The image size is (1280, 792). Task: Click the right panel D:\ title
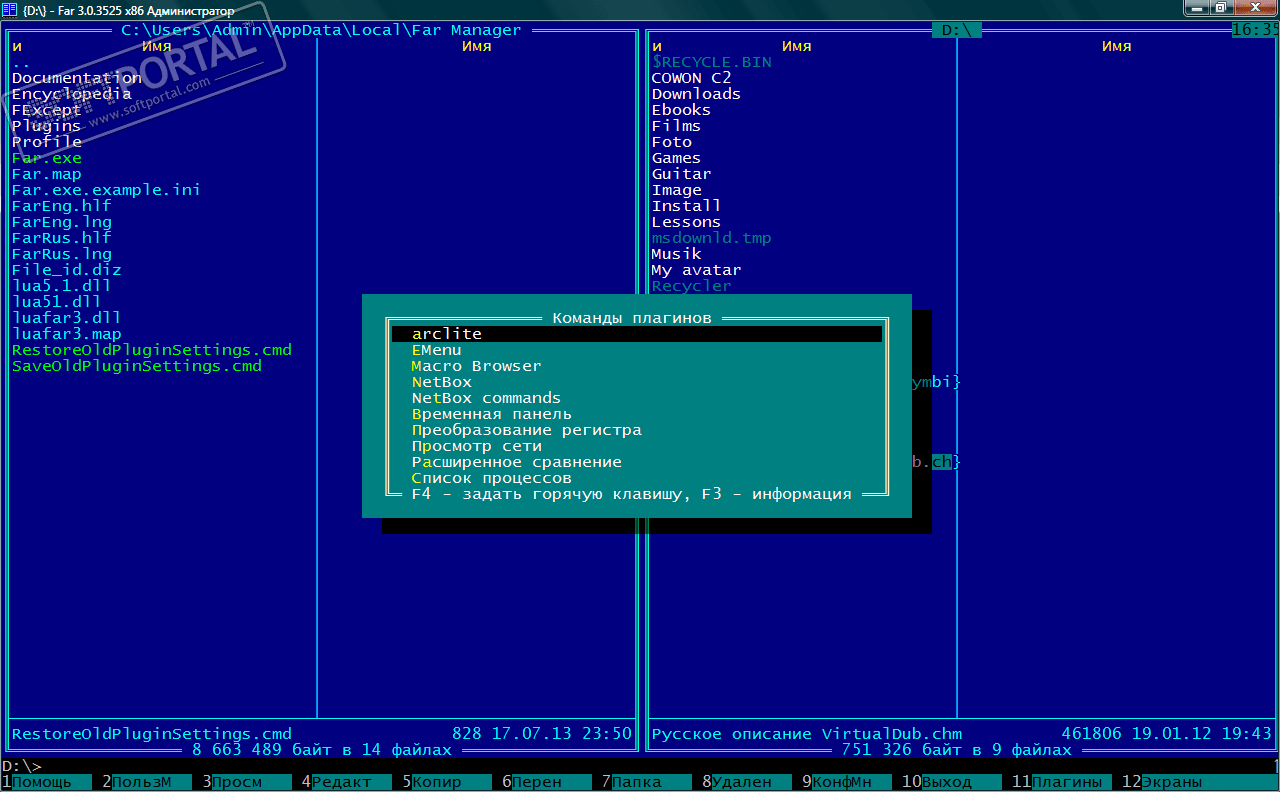pos(957,30)
